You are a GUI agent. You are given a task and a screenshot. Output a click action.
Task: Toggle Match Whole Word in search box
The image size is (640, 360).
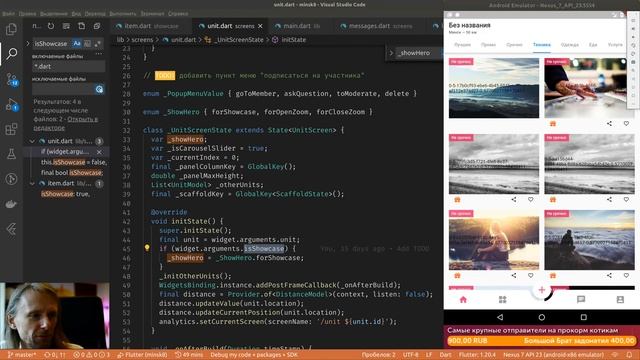87,43
